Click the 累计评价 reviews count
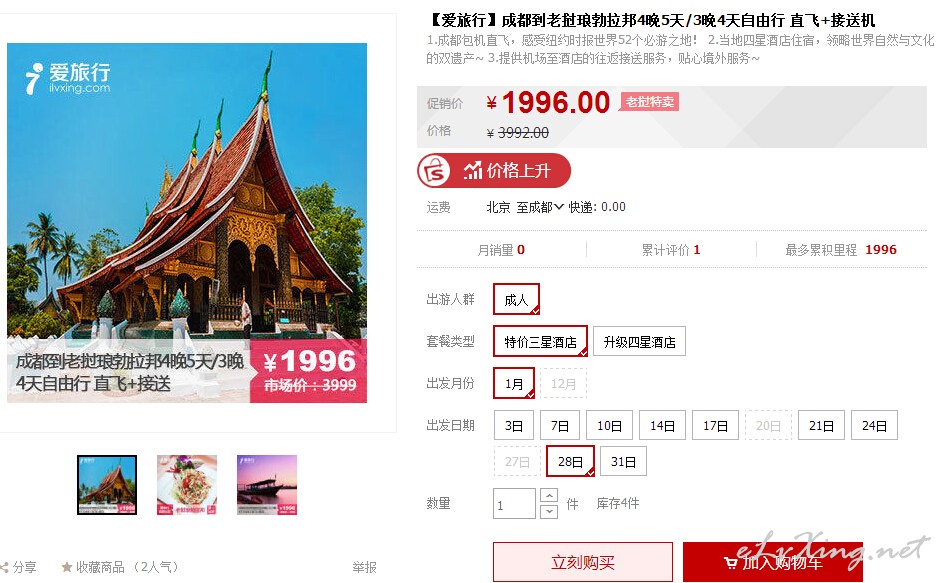941x583 pixels. pos(671,250)
